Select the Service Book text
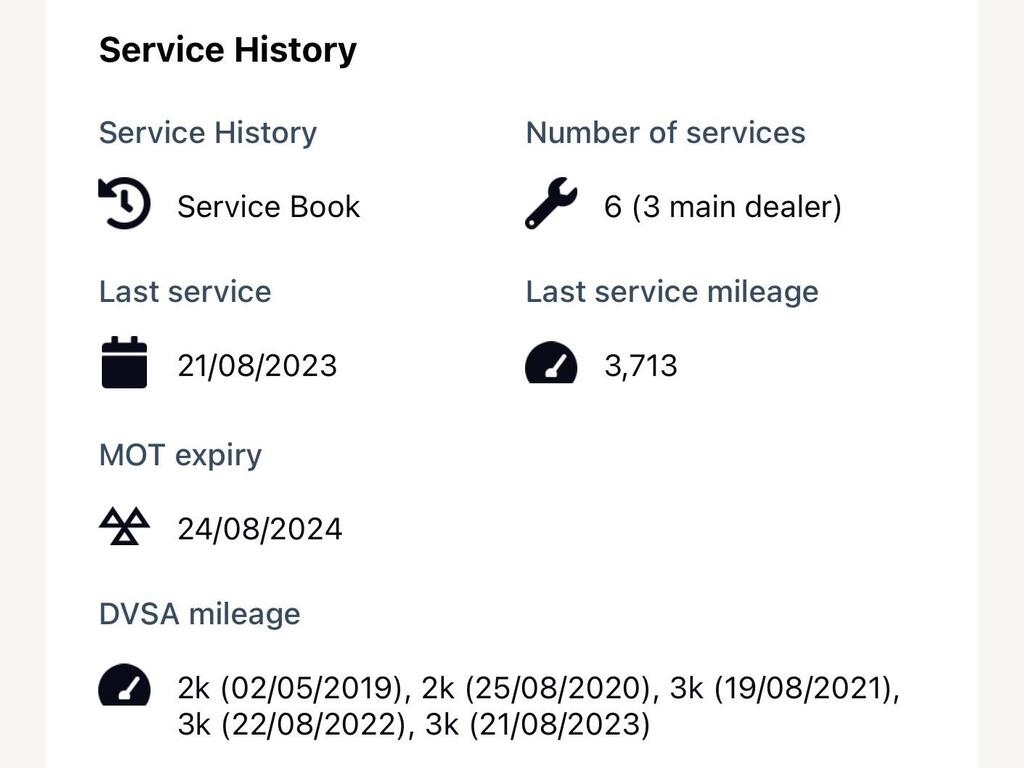 coord(268,207)
